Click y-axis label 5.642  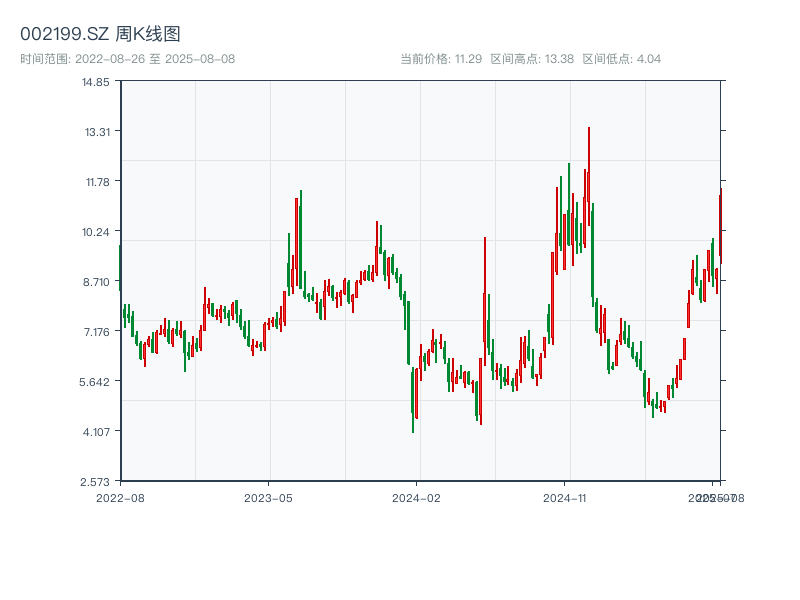94,382
